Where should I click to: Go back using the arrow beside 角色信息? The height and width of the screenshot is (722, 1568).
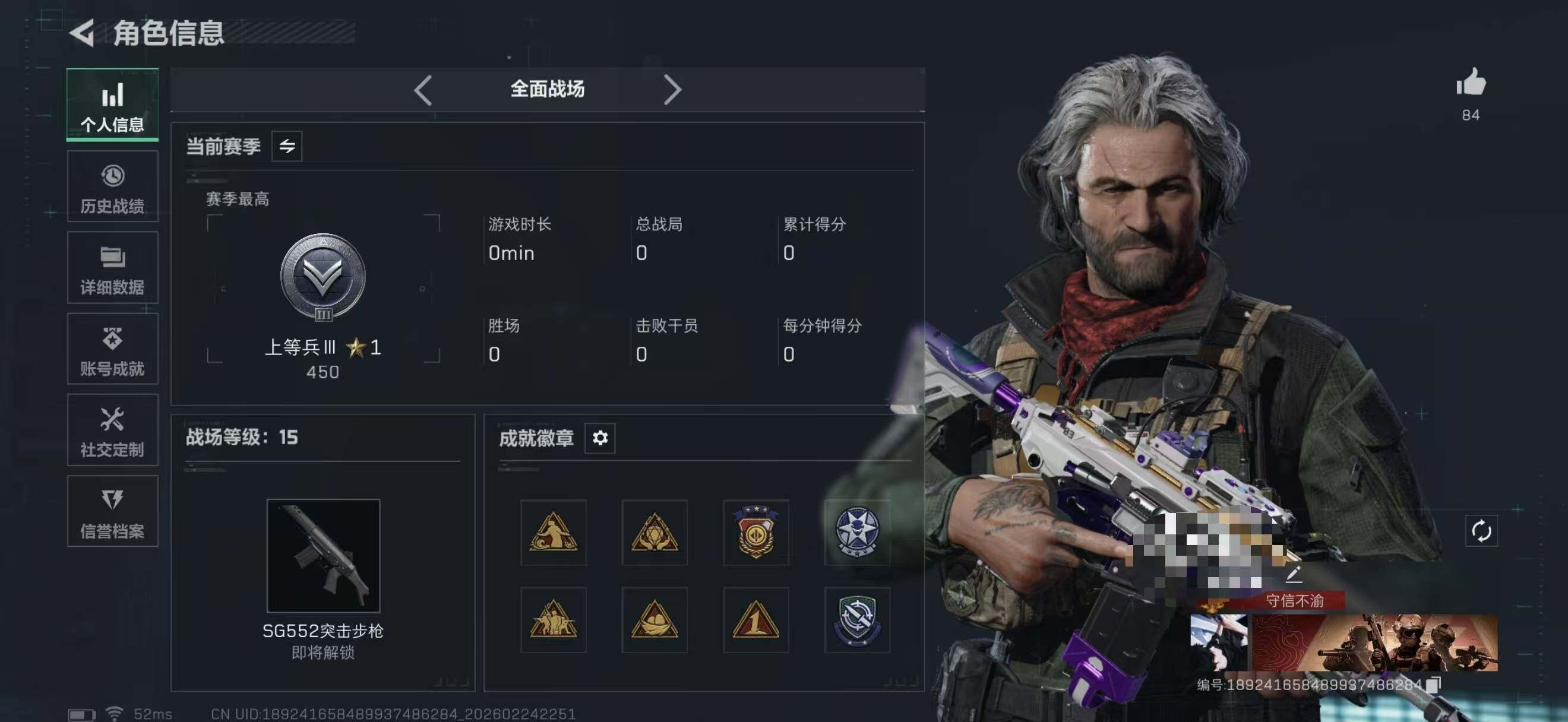(x=81, y=32)
